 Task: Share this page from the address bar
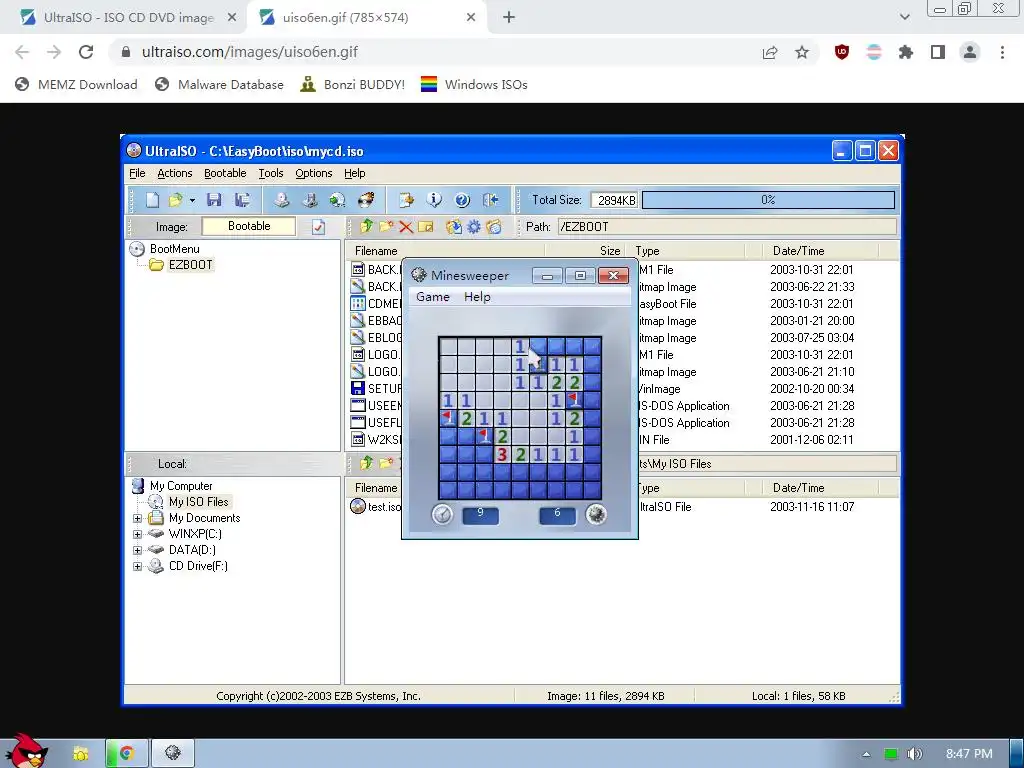pyautogui.click(x=770, y=52)
